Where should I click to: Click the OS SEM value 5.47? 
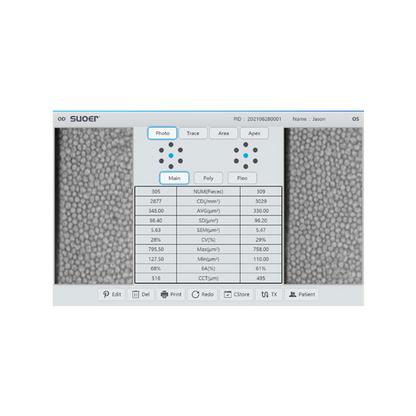261,230
